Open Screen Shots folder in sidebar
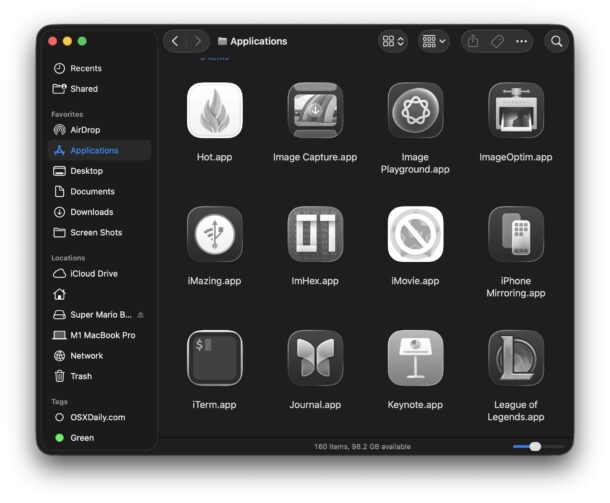 tap(99, 233)
